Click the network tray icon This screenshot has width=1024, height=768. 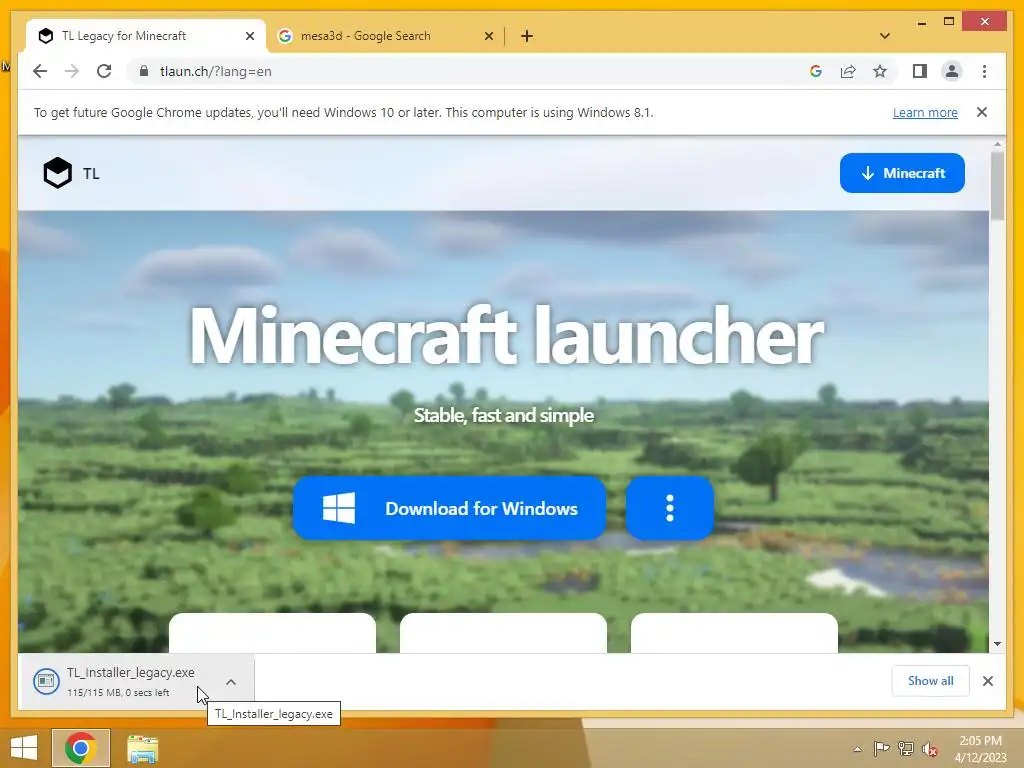pos(905,749)
